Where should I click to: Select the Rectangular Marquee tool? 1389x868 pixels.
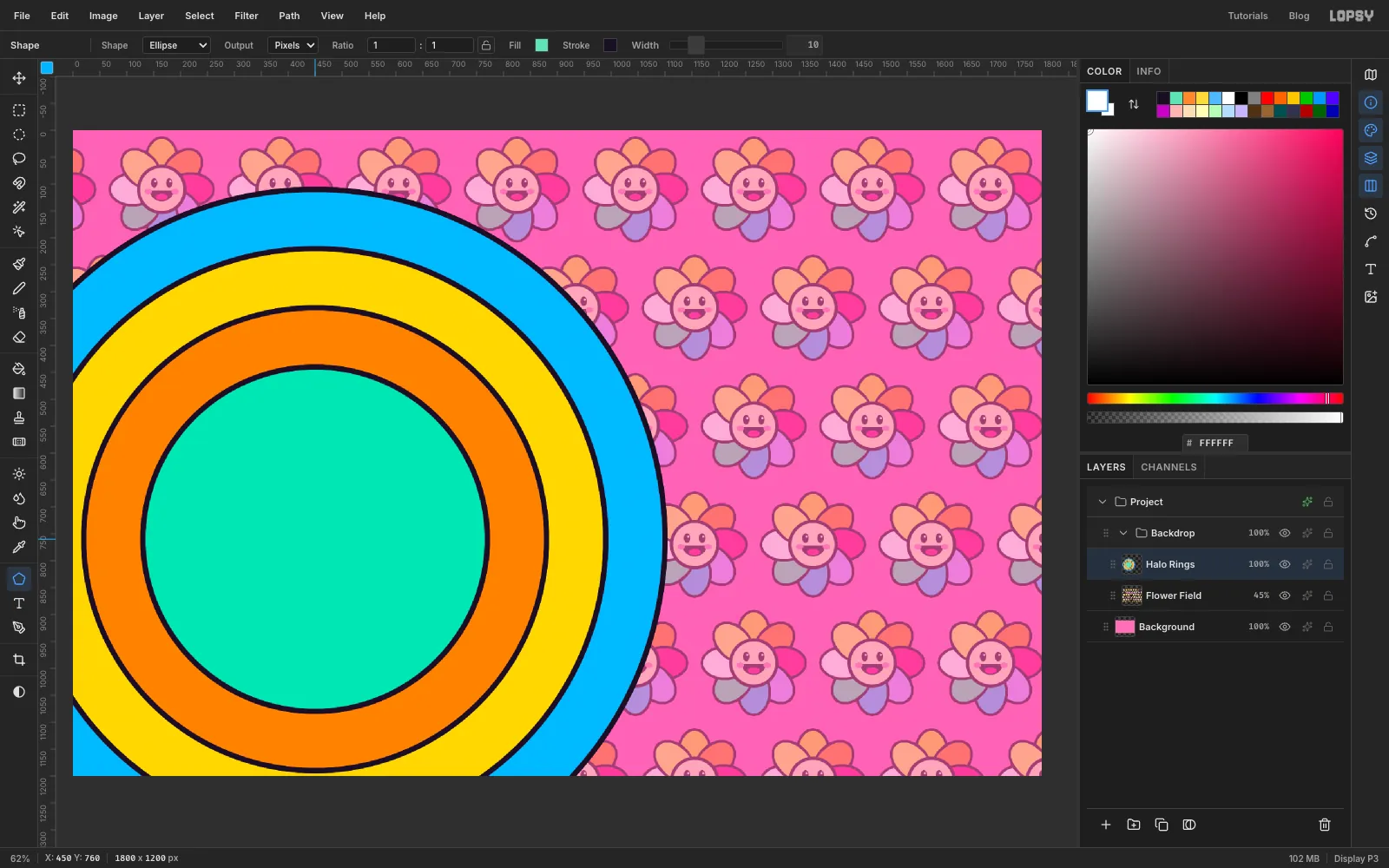click(19, 110)
